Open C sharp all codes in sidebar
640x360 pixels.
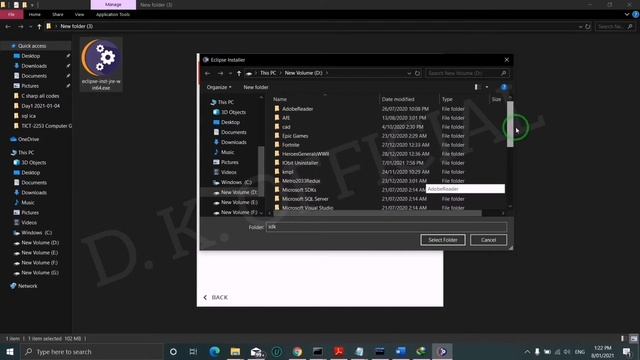(40, 96)
